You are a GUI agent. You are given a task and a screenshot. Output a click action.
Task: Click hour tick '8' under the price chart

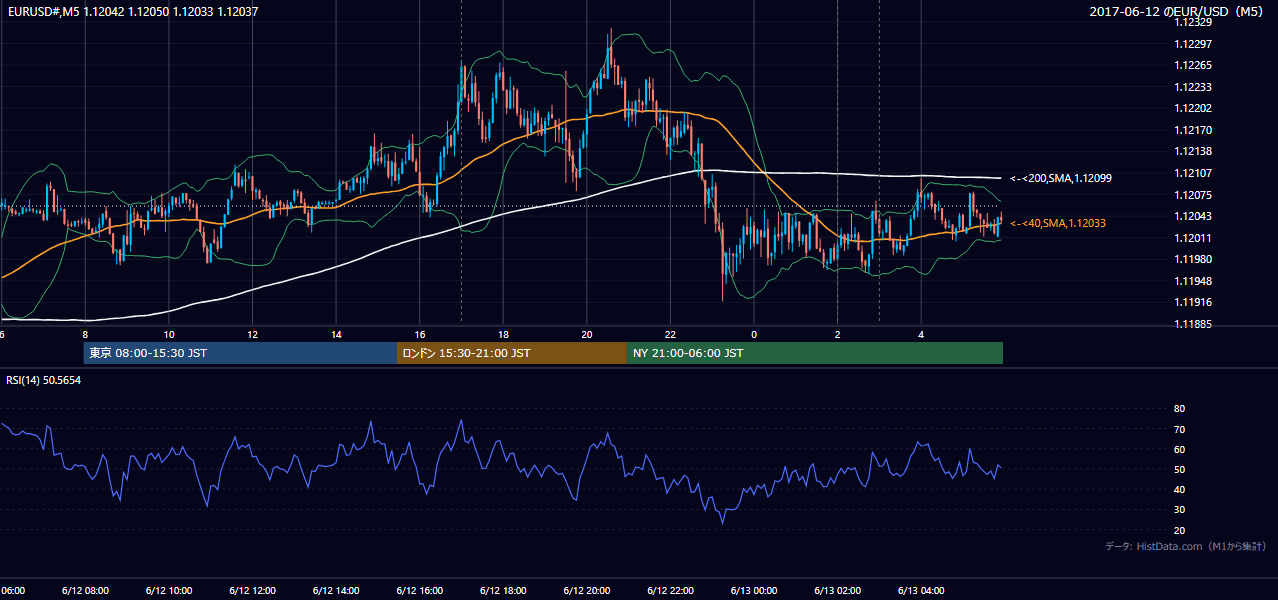point(85,334)
